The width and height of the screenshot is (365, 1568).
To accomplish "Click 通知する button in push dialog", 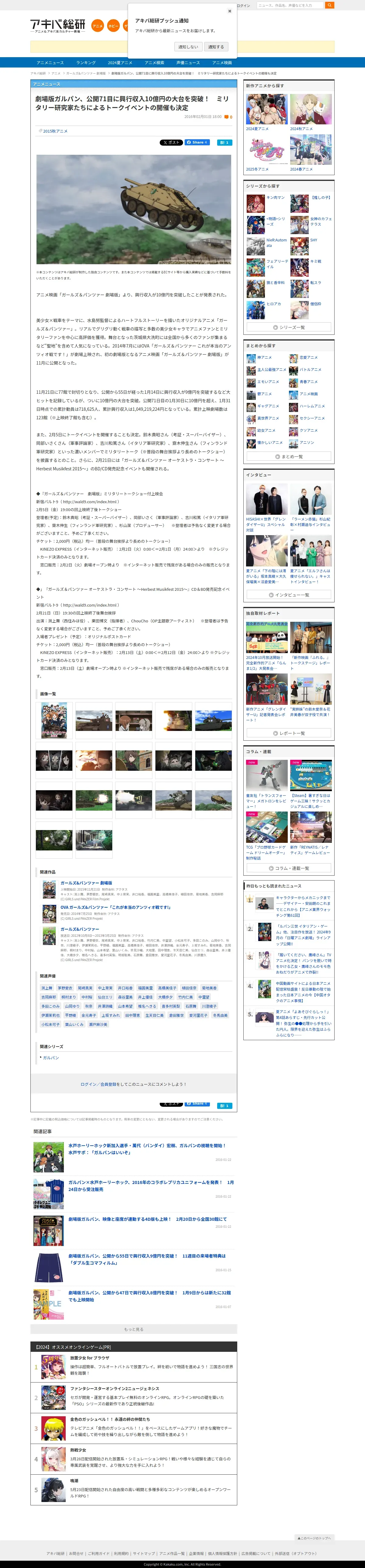I will pyautogui.click(x=216, y=47).
